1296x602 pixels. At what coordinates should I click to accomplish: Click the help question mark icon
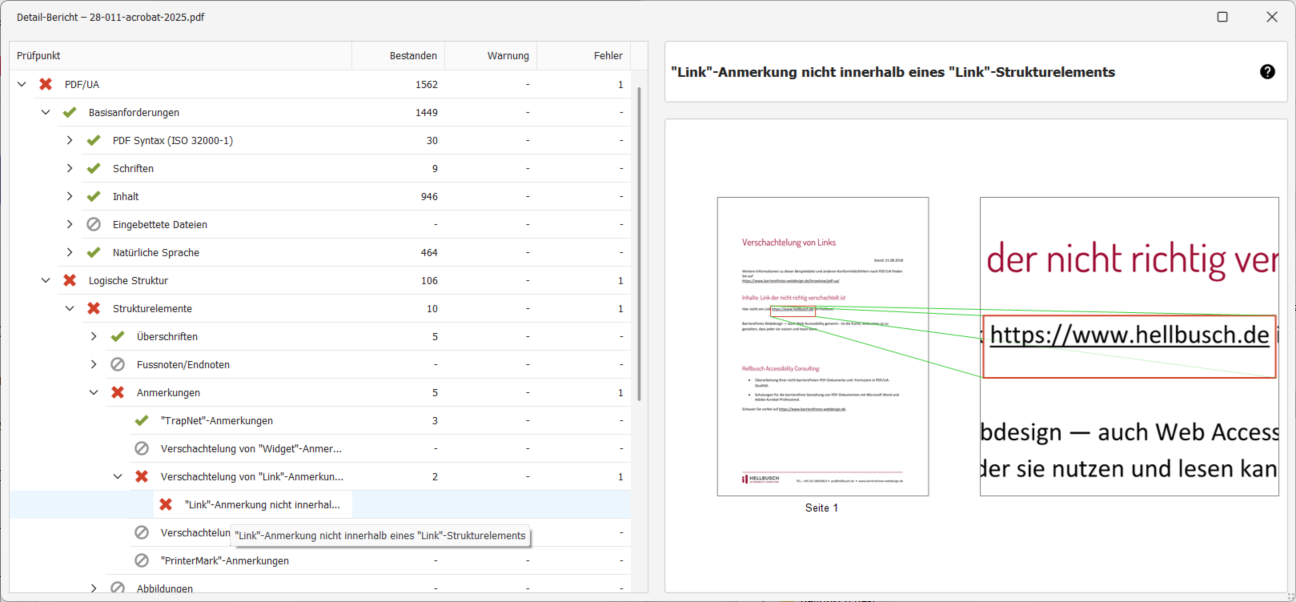tap(1267, 72)
